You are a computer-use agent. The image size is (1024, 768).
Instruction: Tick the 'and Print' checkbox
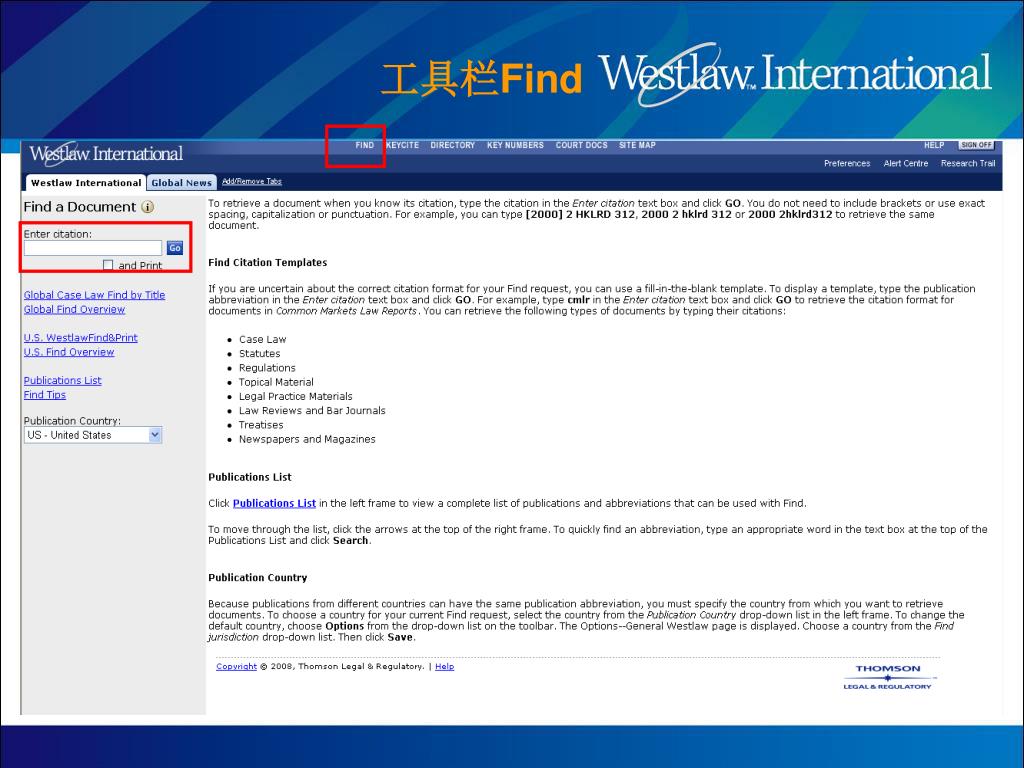pyautogui.click(x=108, y=265)
